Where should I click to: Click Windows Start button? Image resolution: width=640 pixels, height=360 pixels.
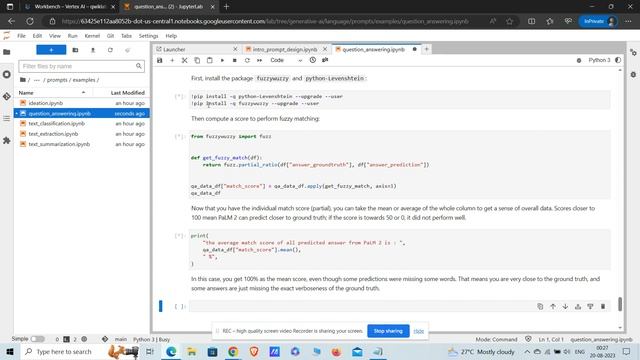pyautogui.click(x=10, y=351)
